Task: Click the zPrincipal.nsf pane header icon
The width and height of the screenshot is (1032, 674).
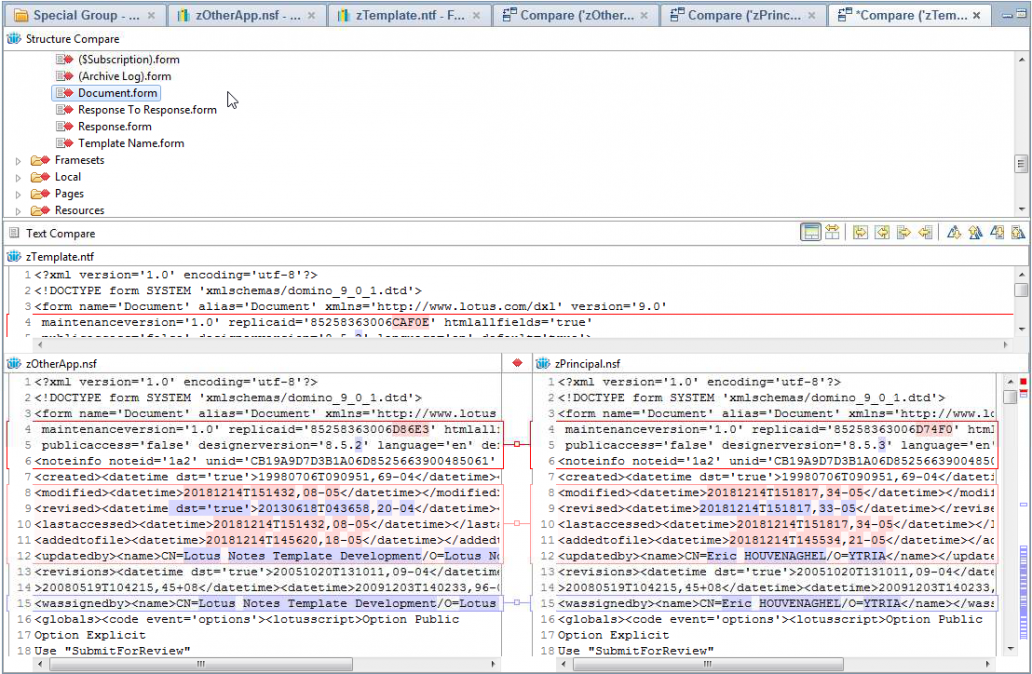Action: point(543,363)
